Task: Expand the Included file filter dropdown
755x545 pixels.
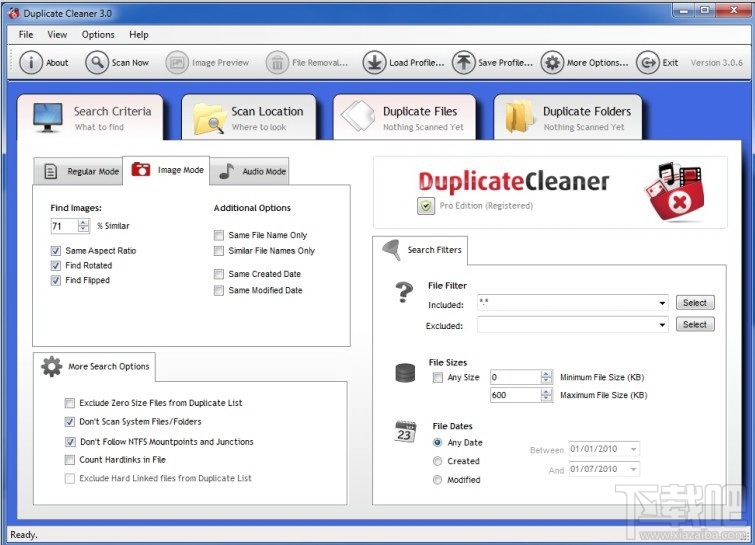Action: pos(662,303)
